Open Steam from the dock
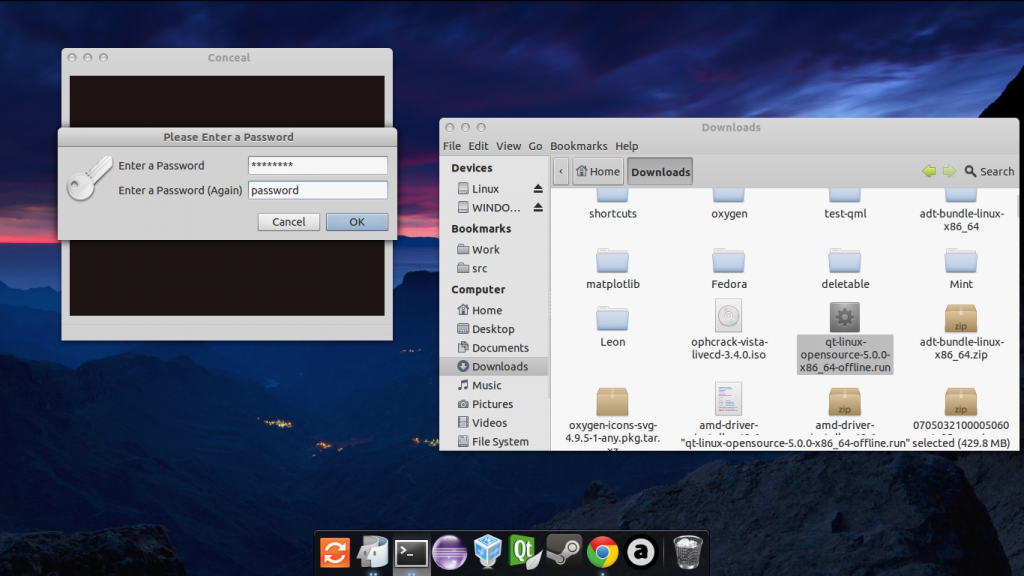 (563, 551)
